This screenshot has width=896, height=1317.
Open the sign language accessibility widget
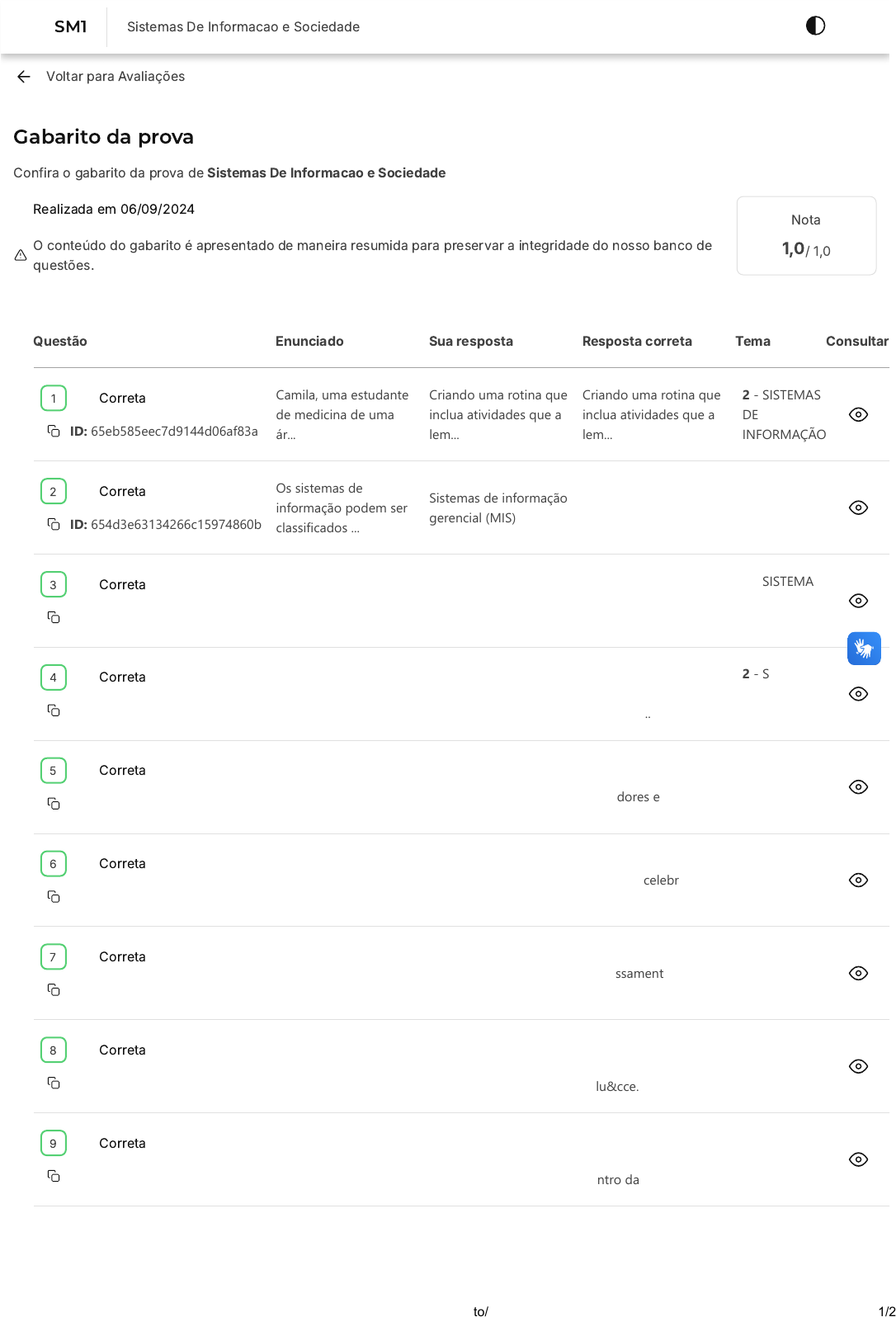[x=864, y=649]
